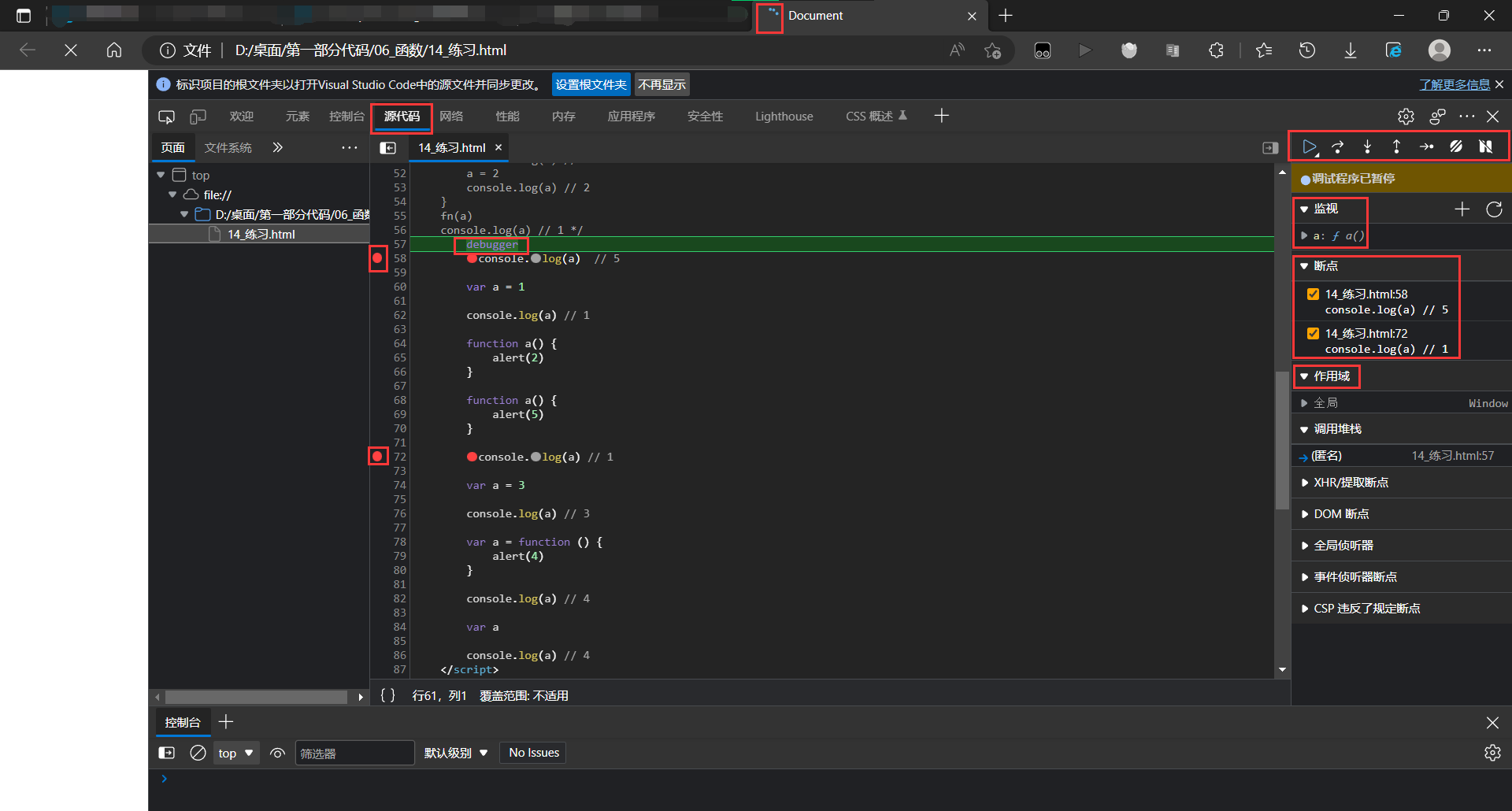Refresh watch expressions icon

point(1494,209)
